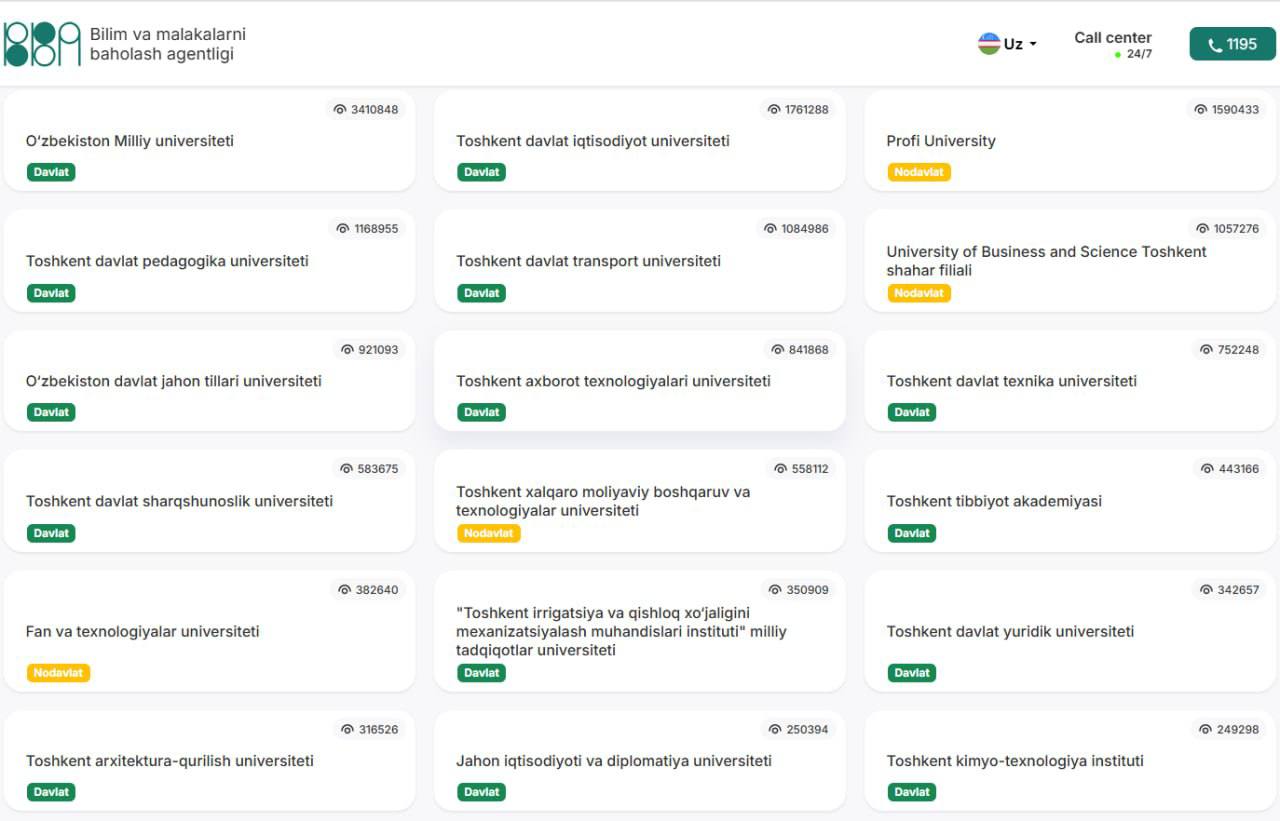1280x821 pixels.
Task: Open O'zbekiston davlat jahon tillari universiteti
Action: [209, 380]
